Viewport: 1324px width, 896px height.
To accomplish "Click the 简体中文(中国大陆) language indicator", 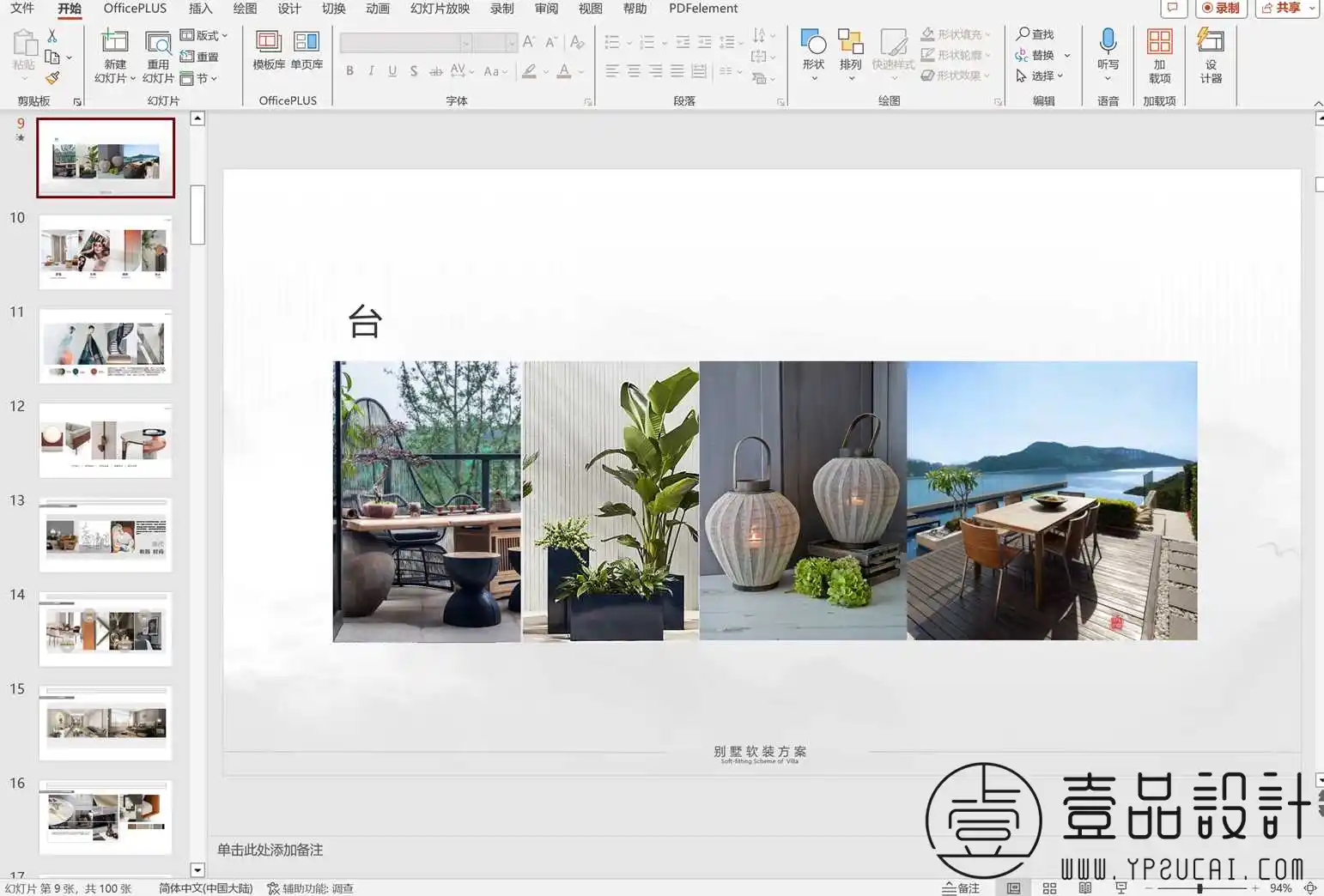I will (206, 888).
